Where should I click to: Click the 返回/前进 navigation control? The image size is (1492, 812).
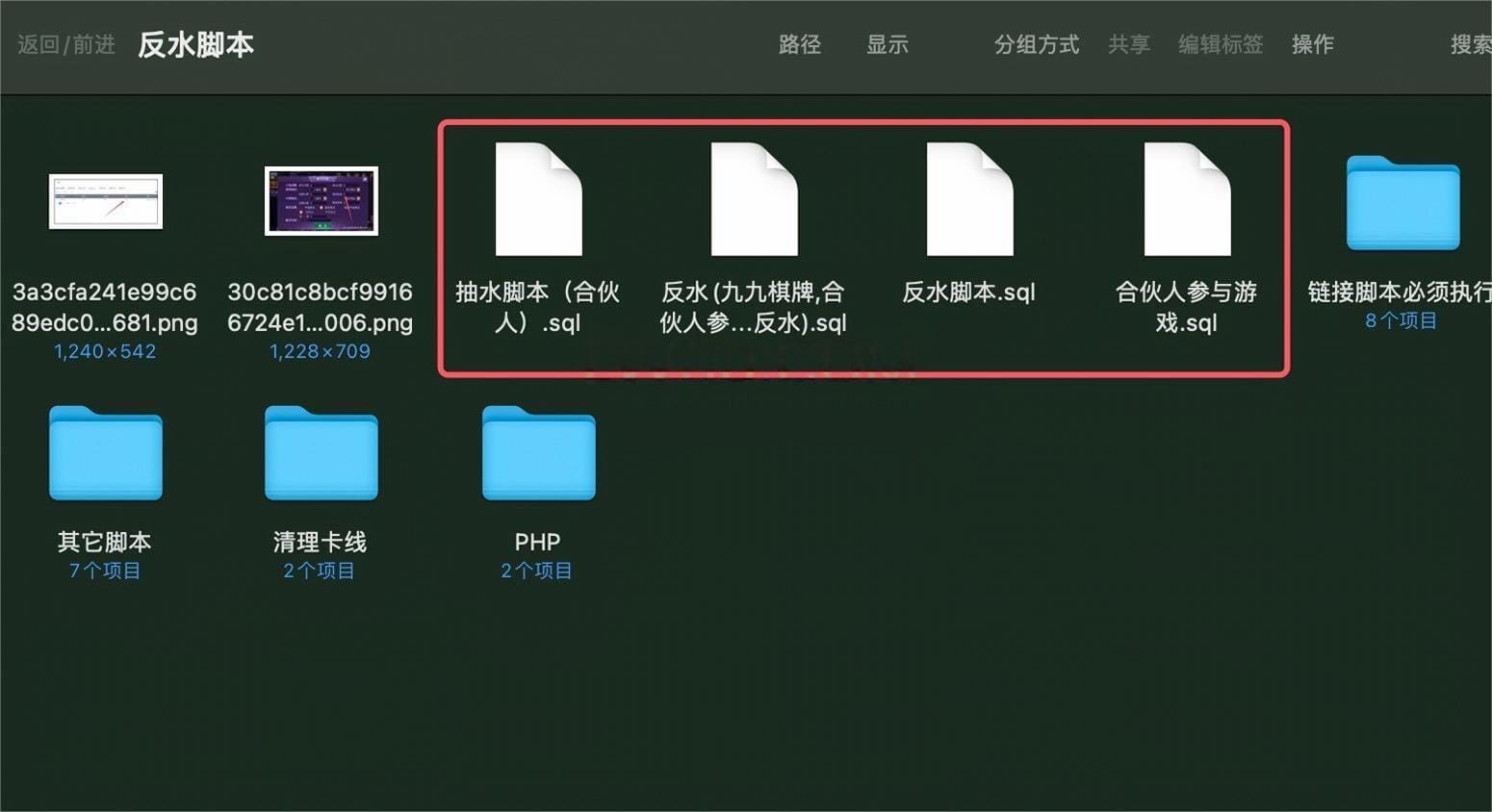(66, 44)
